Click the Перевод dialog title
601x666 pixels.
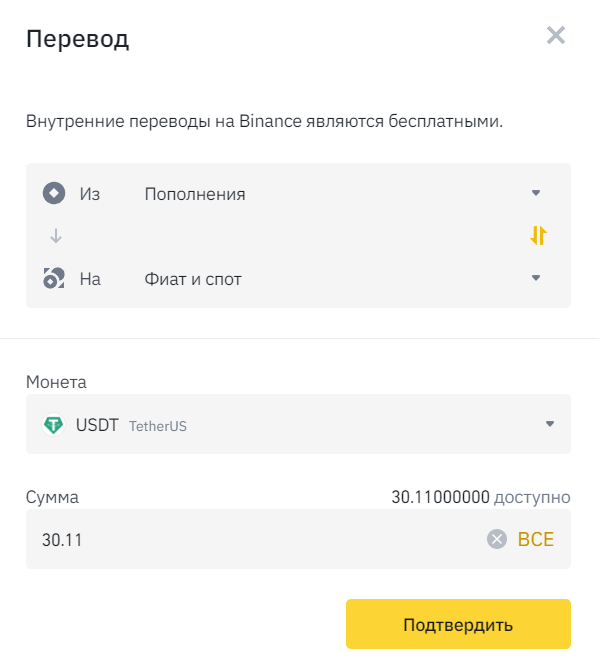tap(77, 39)
